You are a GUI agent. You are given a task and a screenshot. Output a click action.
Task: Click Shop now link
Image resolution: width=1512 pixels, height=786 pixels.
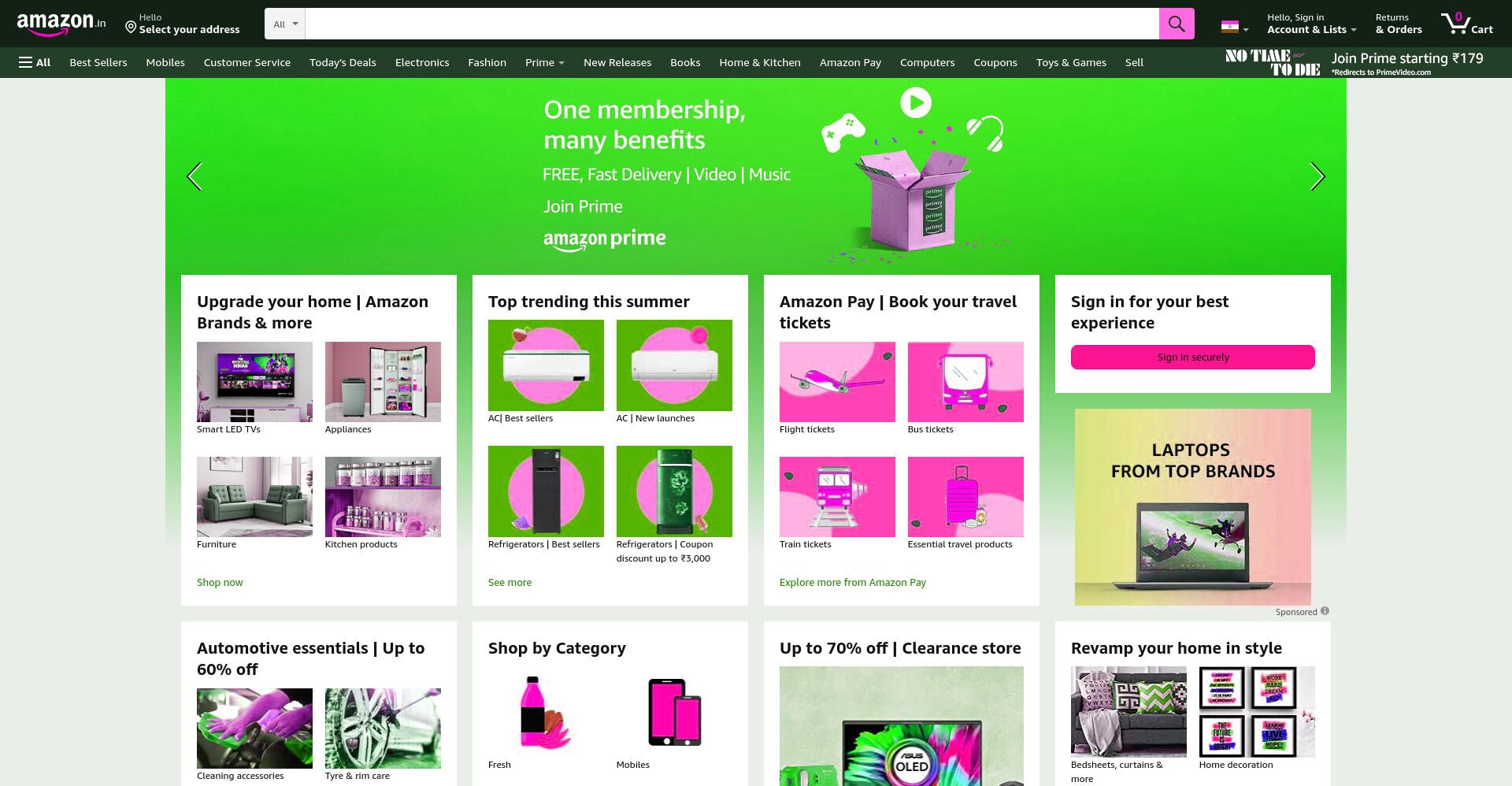pyautogui.click(x=220, y=582)
